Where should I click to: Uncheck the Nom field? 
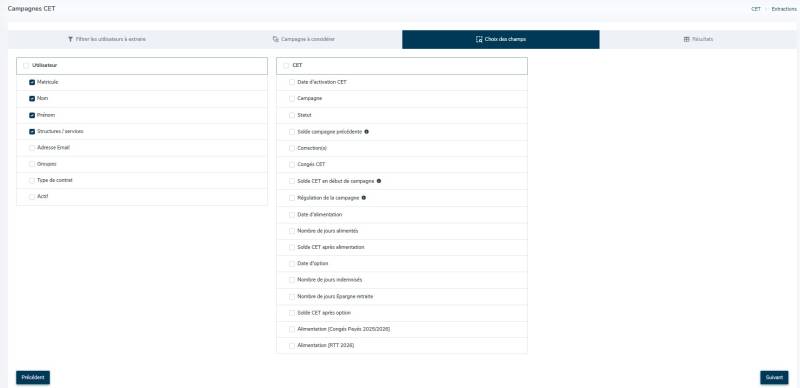tap(32, 99)
